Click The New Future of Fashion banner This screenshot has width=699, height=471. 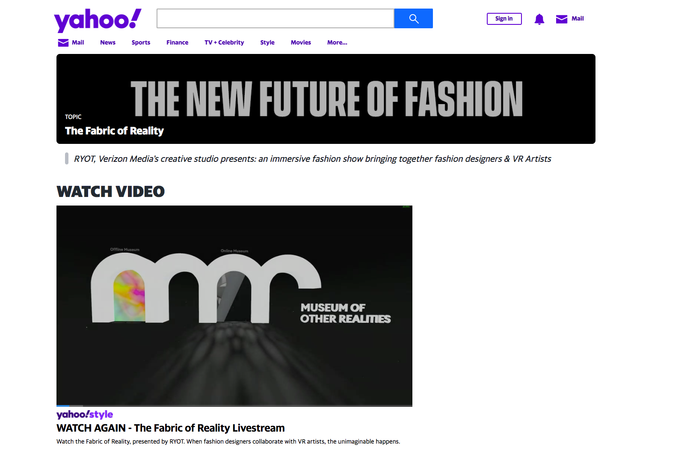point(326,98)
